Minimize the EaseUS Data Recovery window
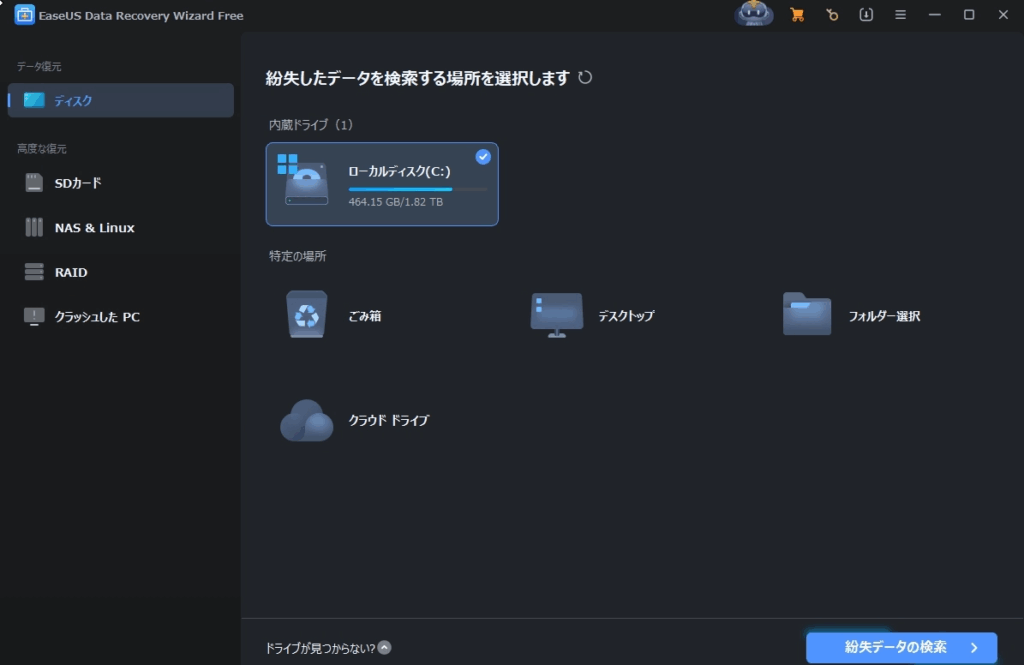This screenshot has height=665, width=1024. click(935, 14)
